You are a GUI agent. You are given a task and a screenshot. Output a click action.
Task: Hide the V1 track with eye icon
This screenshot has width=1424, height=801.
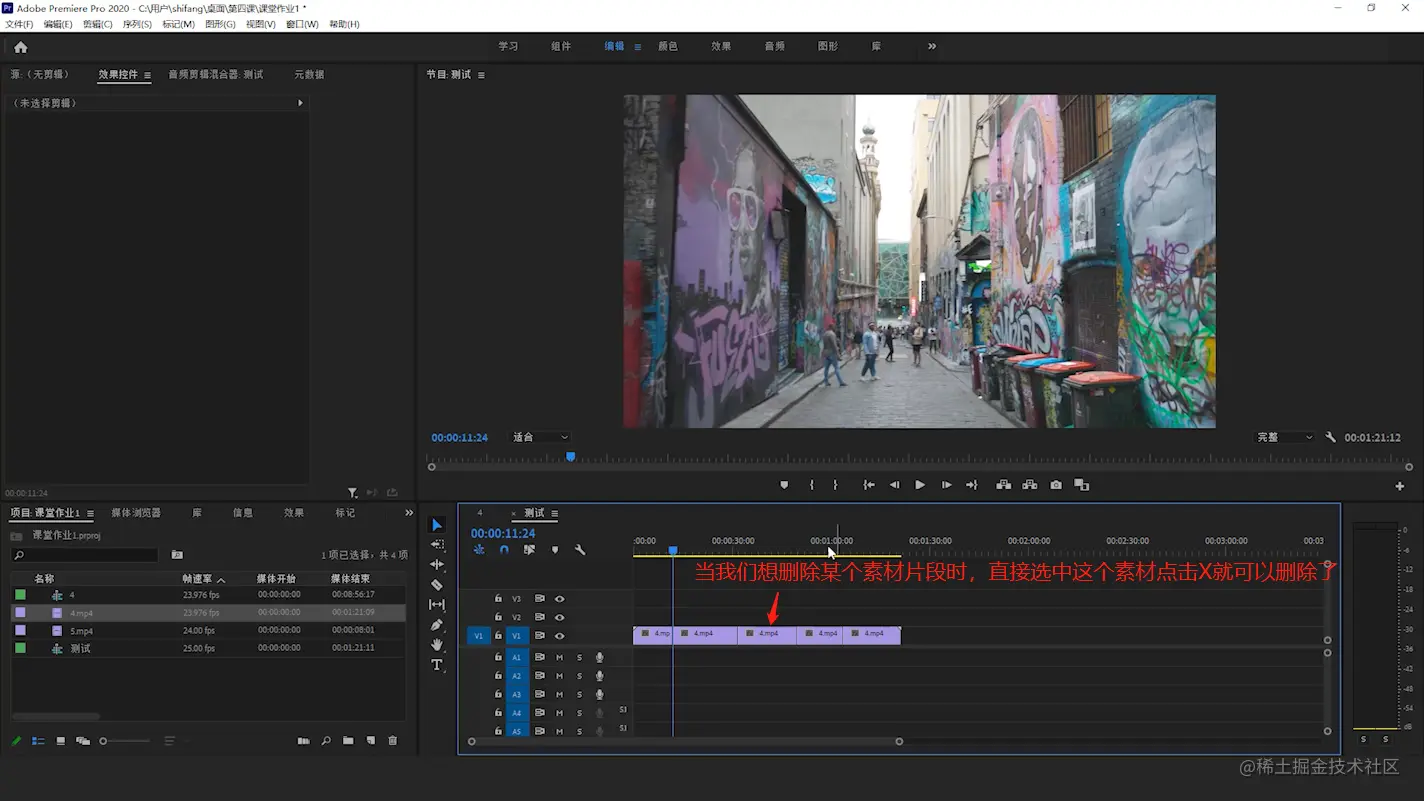559,636
